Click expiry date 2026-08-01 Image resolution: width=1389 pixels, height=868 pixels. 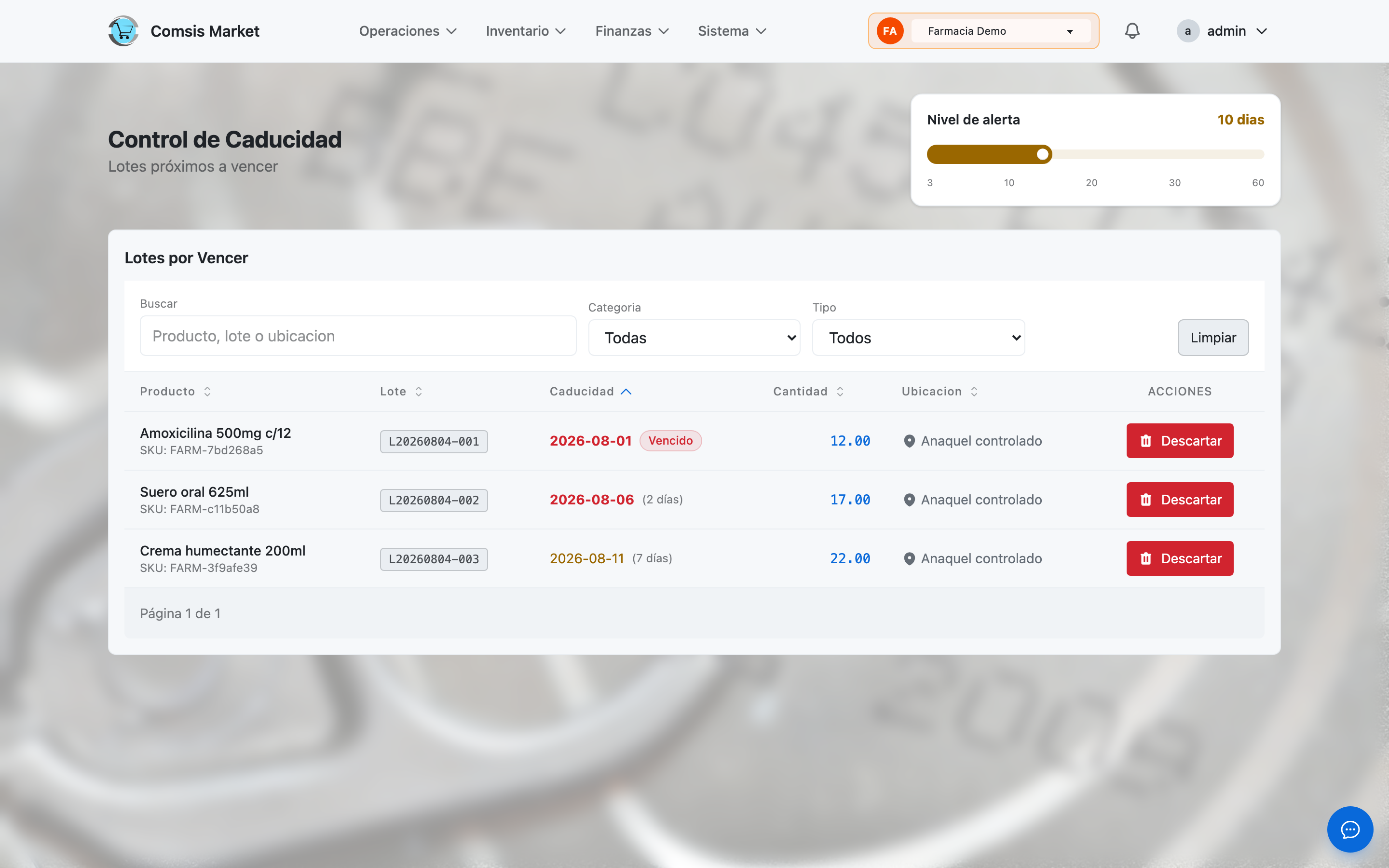tap(591, 441)
